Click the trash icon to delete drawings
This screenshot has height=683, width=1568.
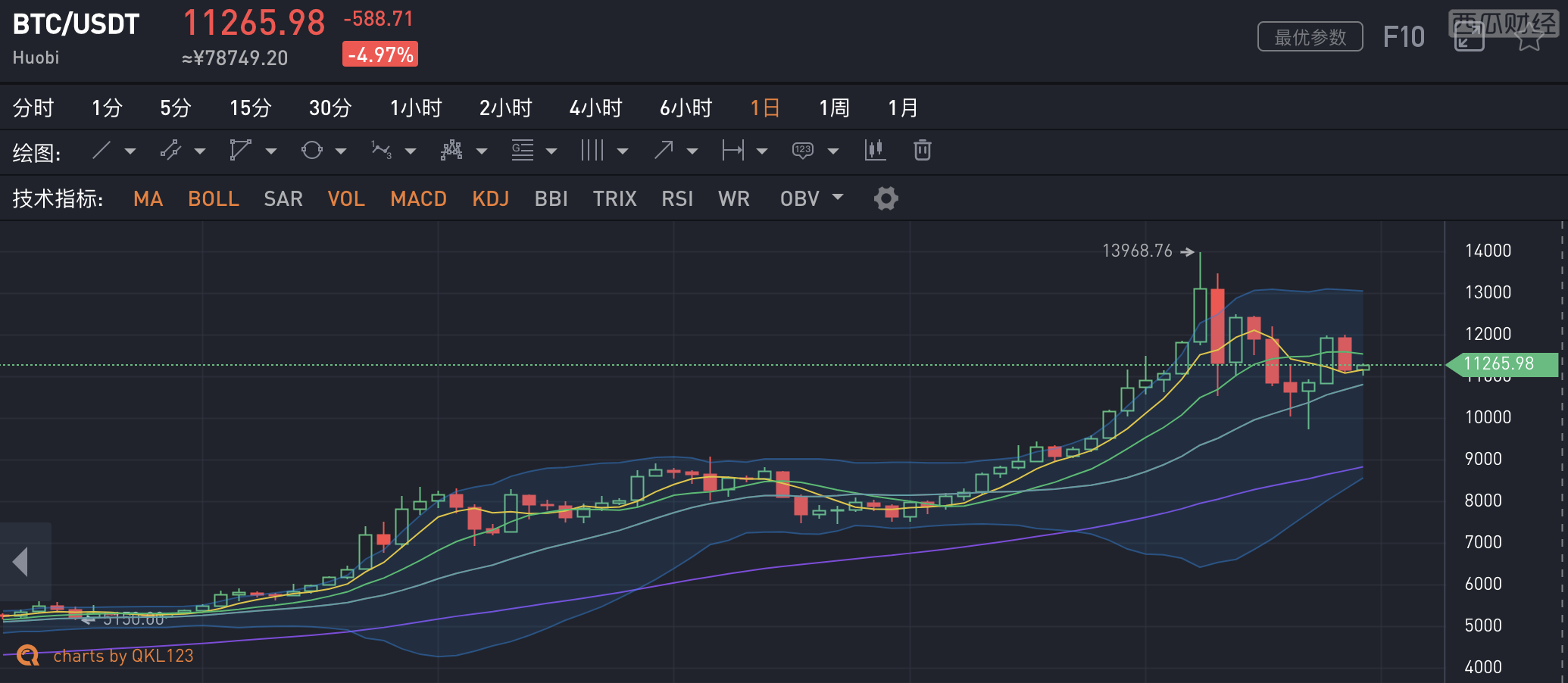pos(922,150)
